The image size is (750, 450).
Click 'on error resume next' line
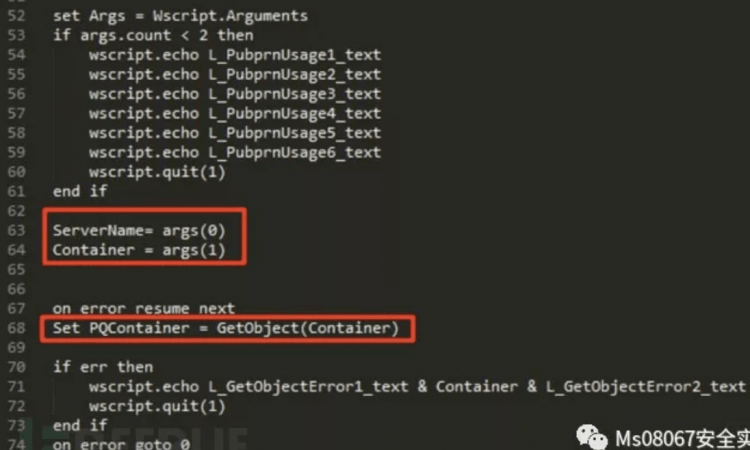point(143,308)
